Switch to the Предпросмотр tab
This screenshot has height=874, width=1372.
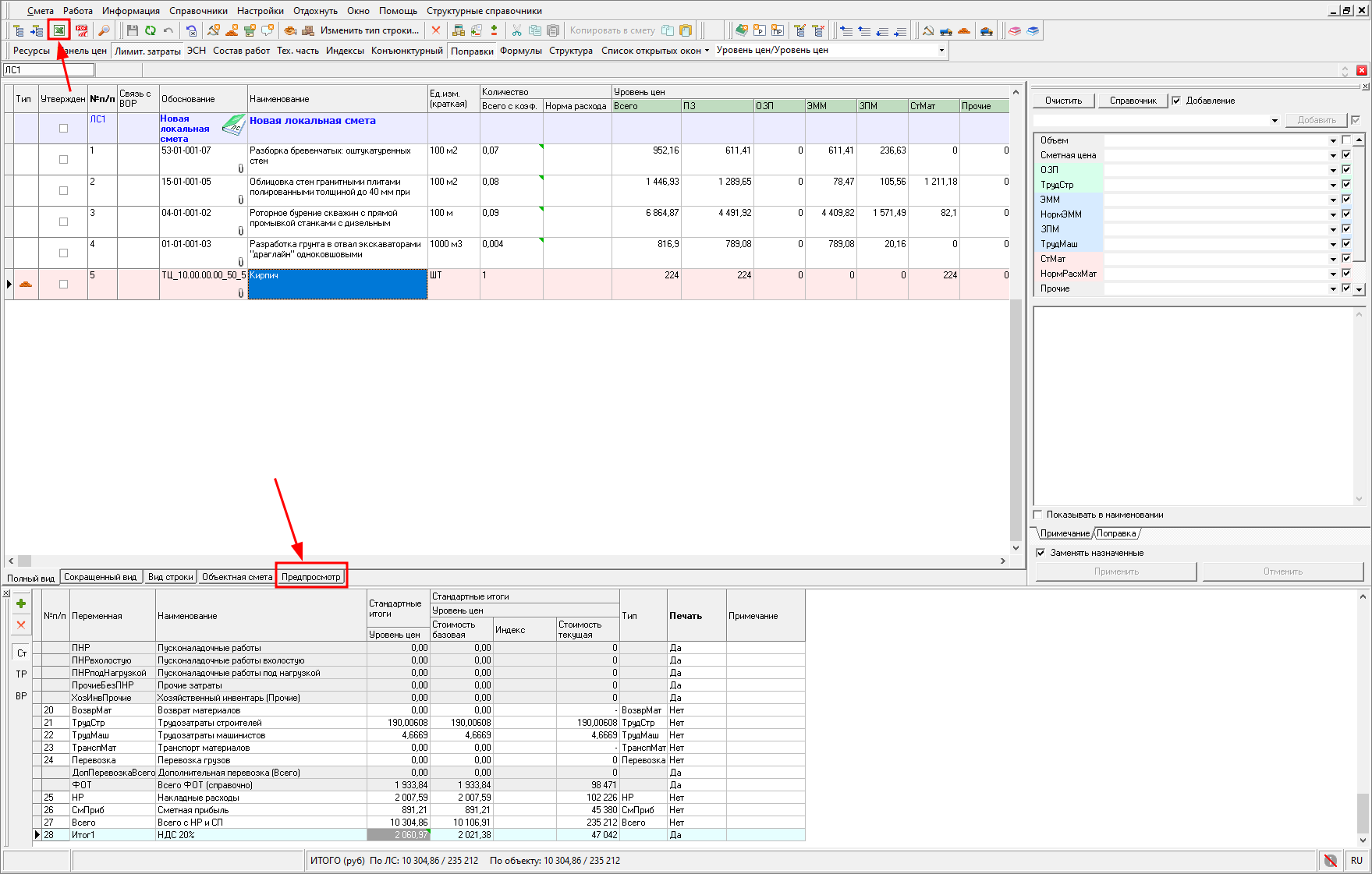(311, 577)
